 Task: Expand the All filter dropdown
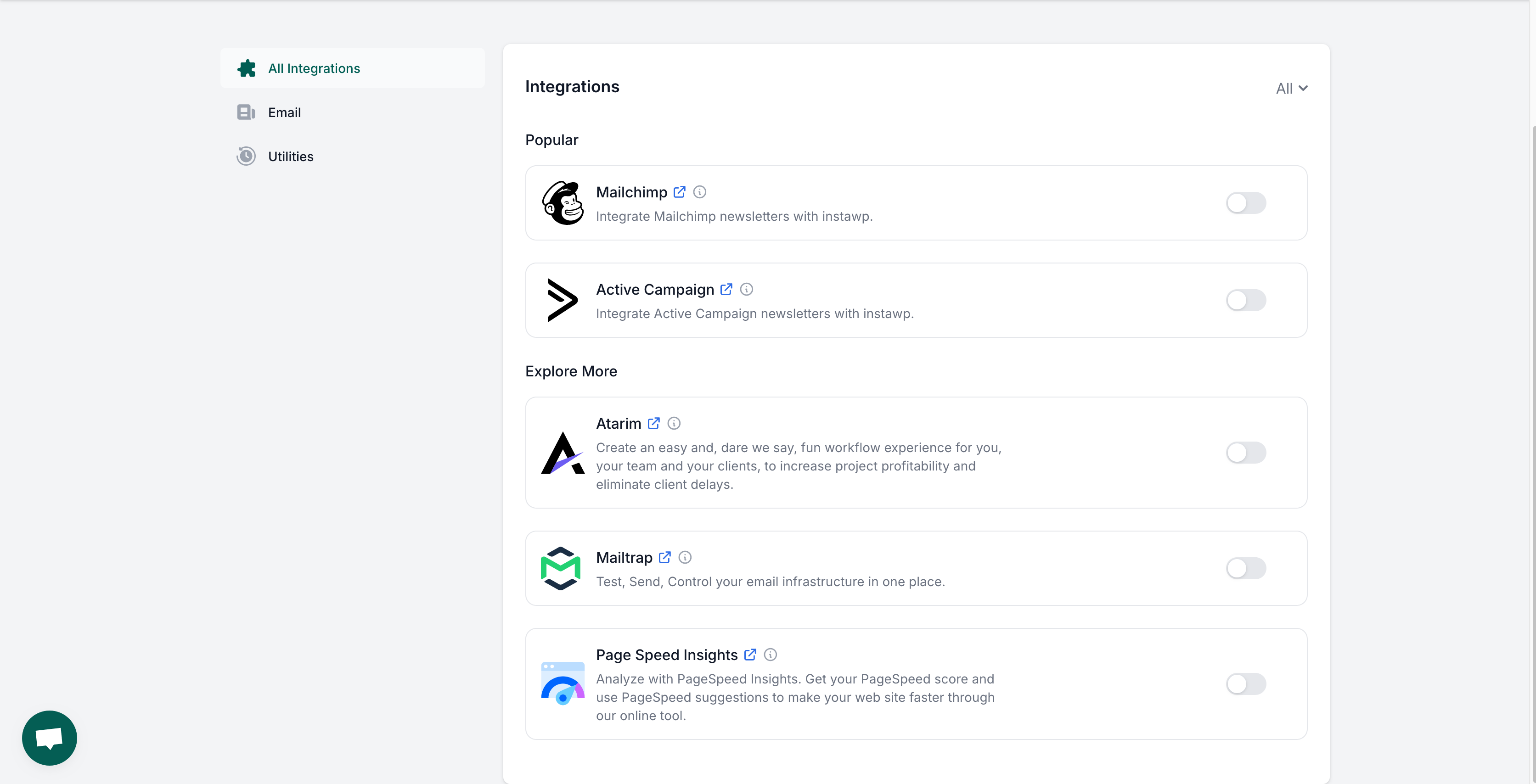[x=1292, y=88]
